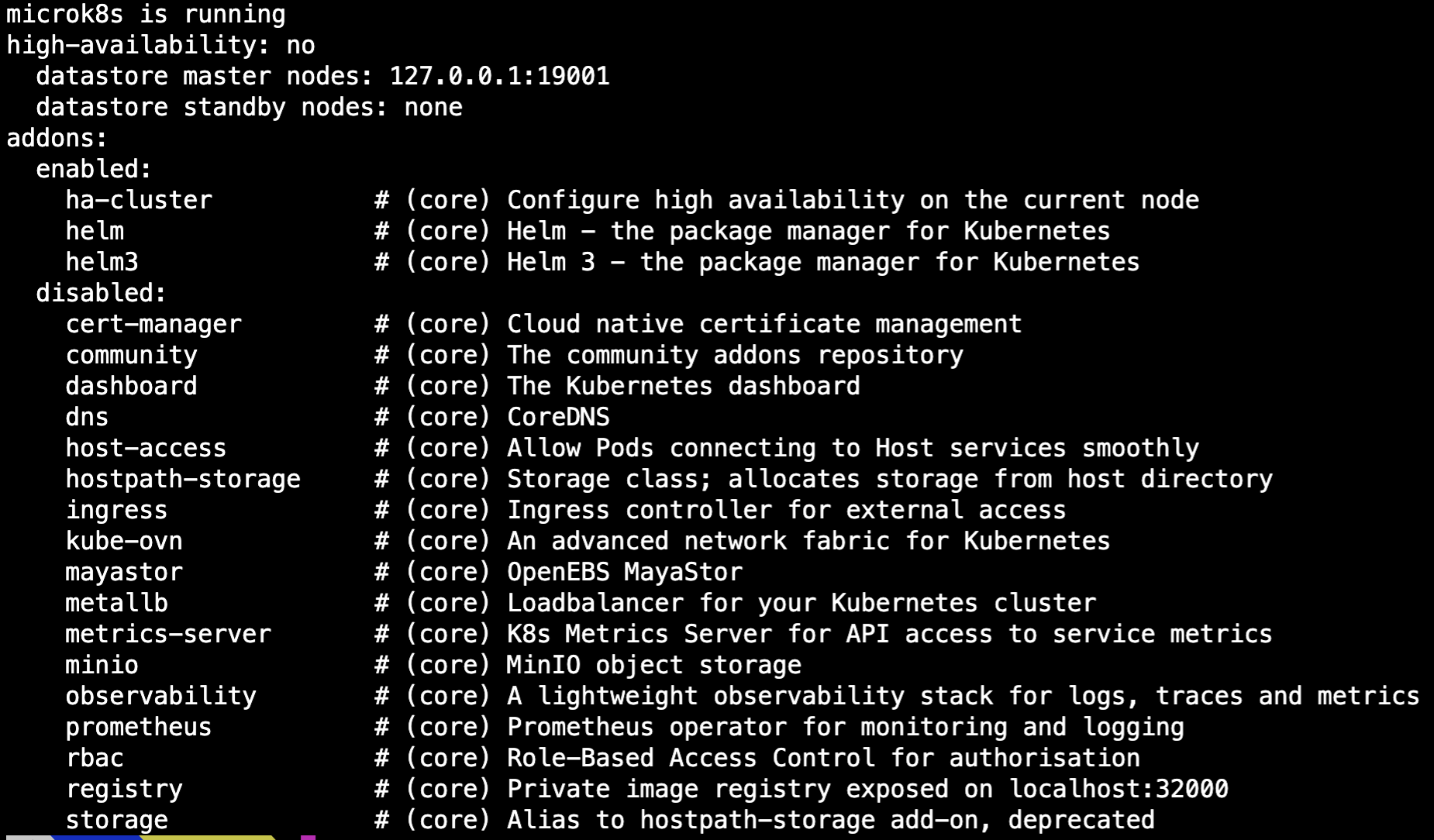1434x840 pixels.
Task: Select the minio addon name
Action: tap(102, 665)
